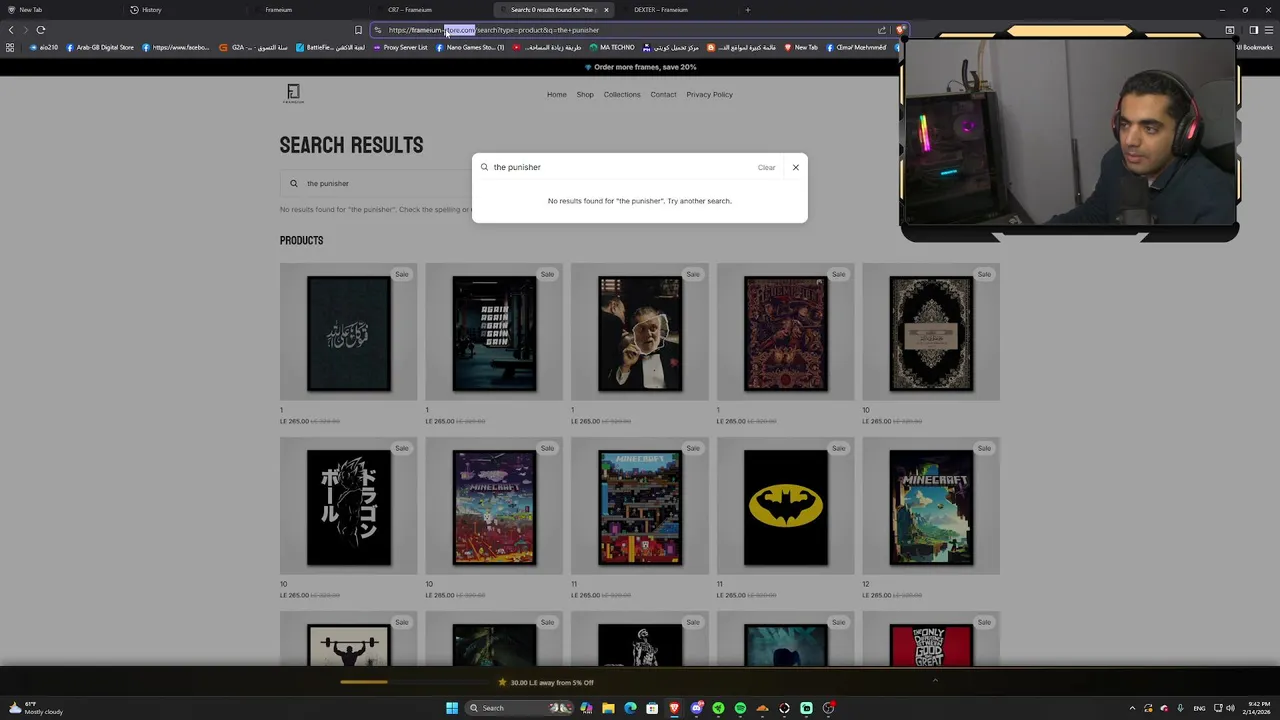Open the Privacy Policy link
Screen dimensions: 1280x720
709,94
